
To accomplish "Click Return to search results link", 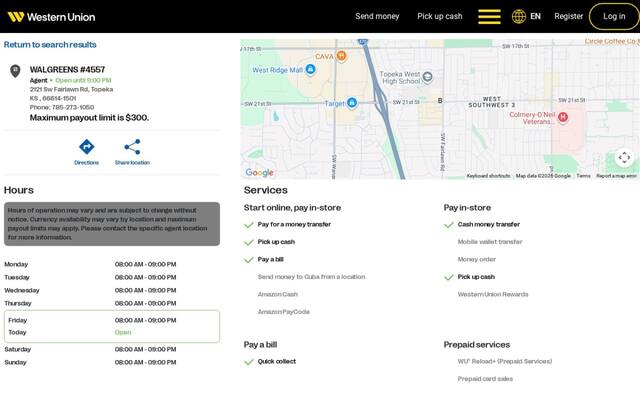I will coord(50,44).
